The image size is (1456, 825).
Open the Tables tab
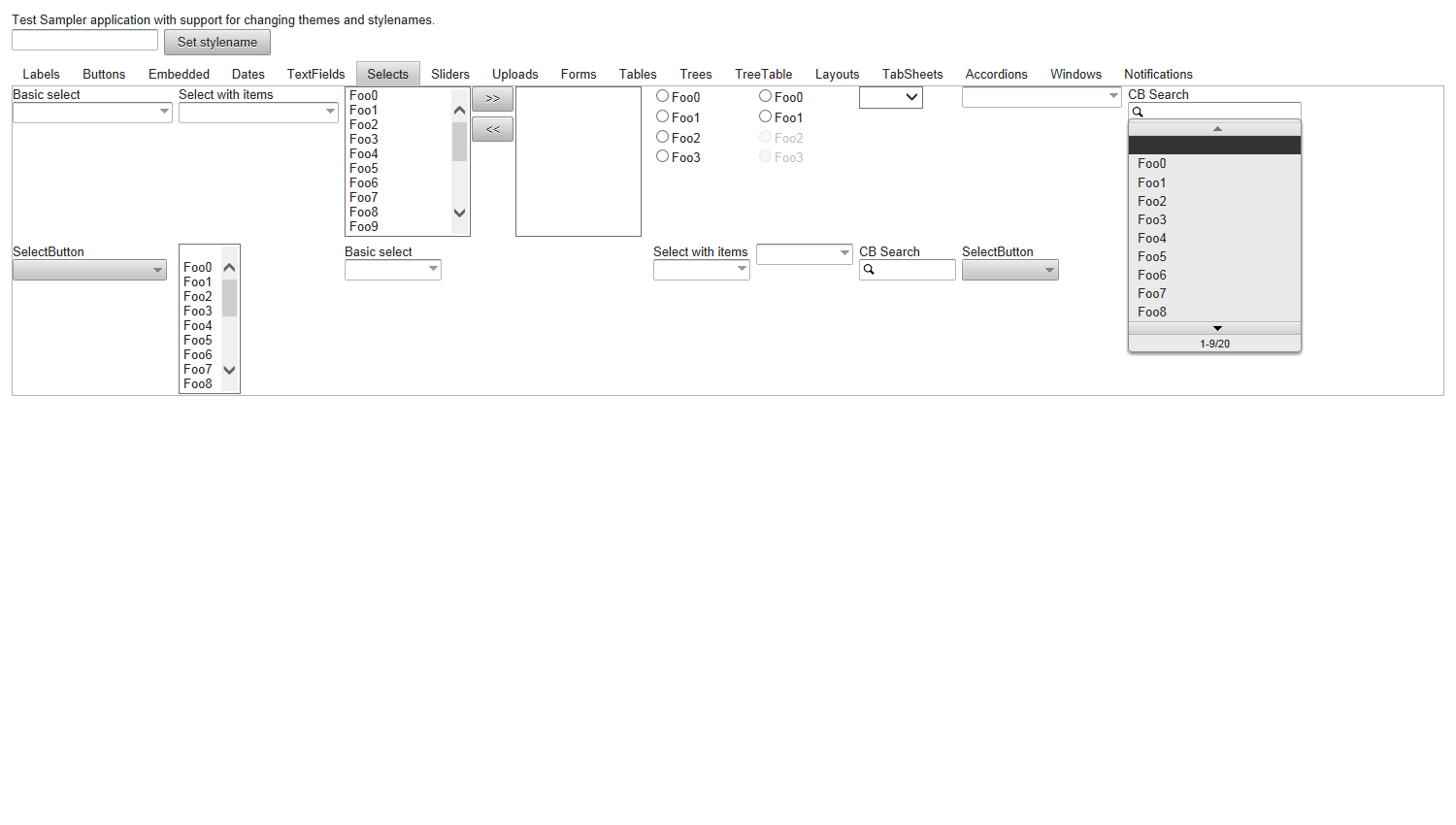[638, 74]
